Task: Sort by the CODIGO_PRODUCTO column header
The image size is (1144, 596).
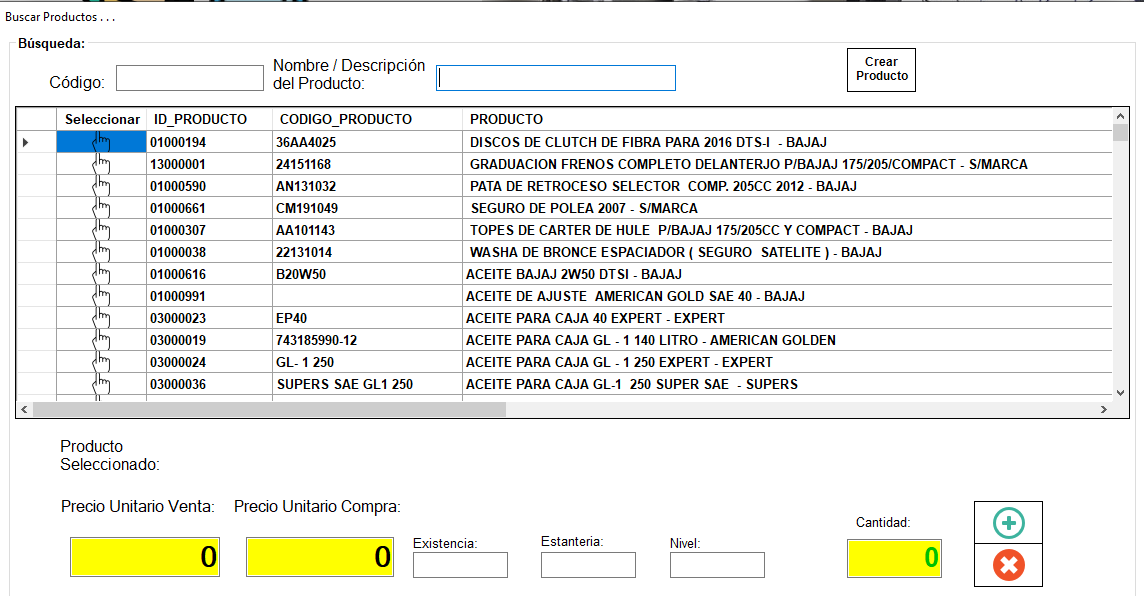Action: point(344,119)
